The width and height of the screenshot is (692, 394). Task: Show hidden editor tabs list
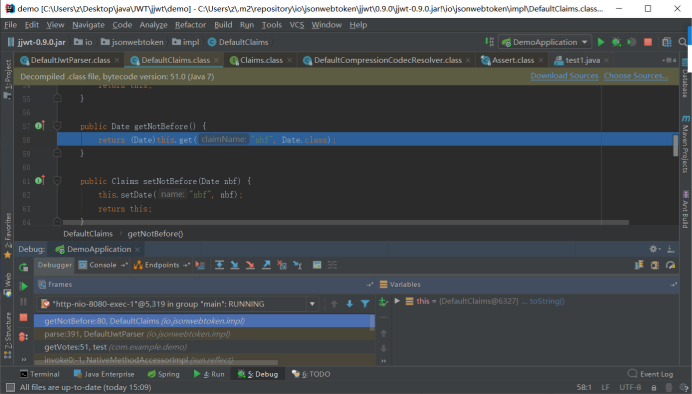click(x=669, y=60)
